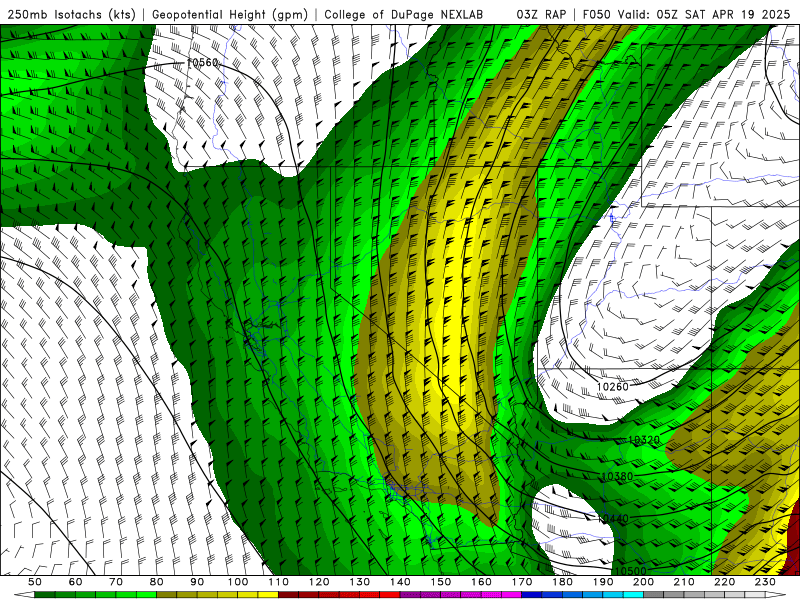The image size is (800, 600).
Task: Click the "250mb Isotachs (kts)" title text
Action: [72, 15]
